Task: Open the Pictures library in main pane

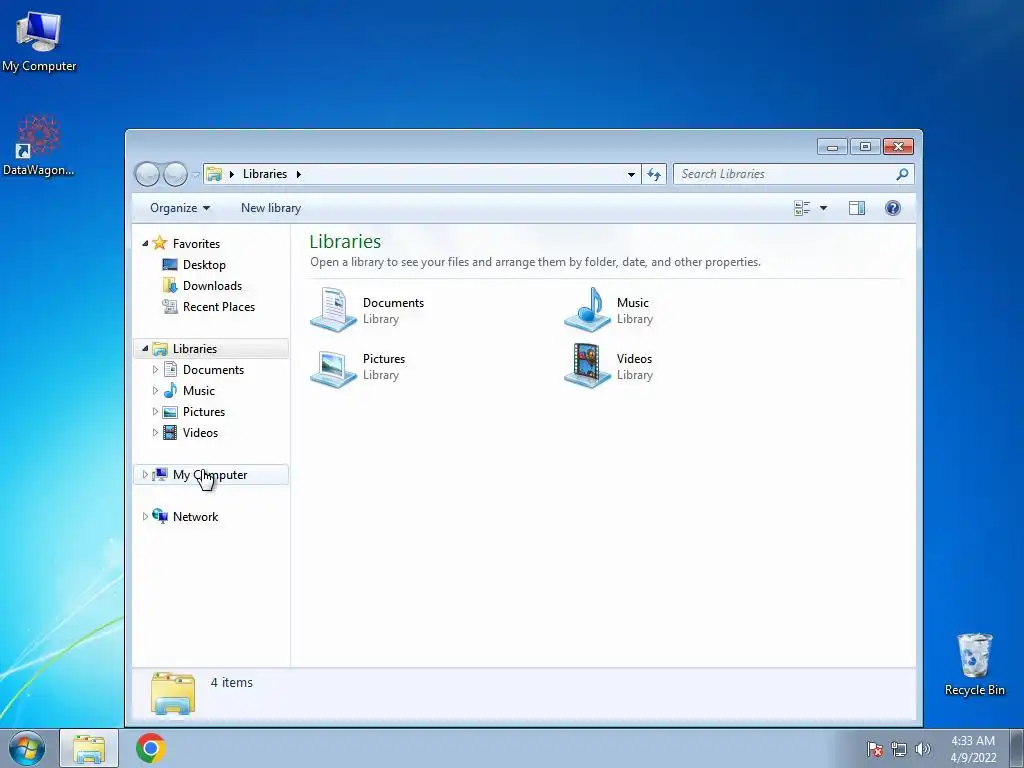Action: 358,367
